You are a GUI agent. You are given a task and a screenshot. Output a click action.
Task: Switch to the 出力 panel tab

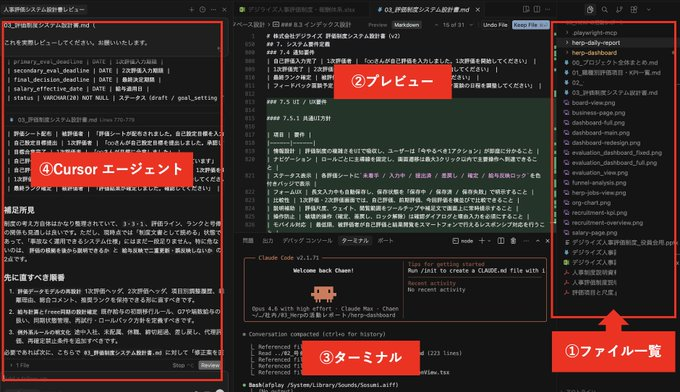tap(268, 241)
